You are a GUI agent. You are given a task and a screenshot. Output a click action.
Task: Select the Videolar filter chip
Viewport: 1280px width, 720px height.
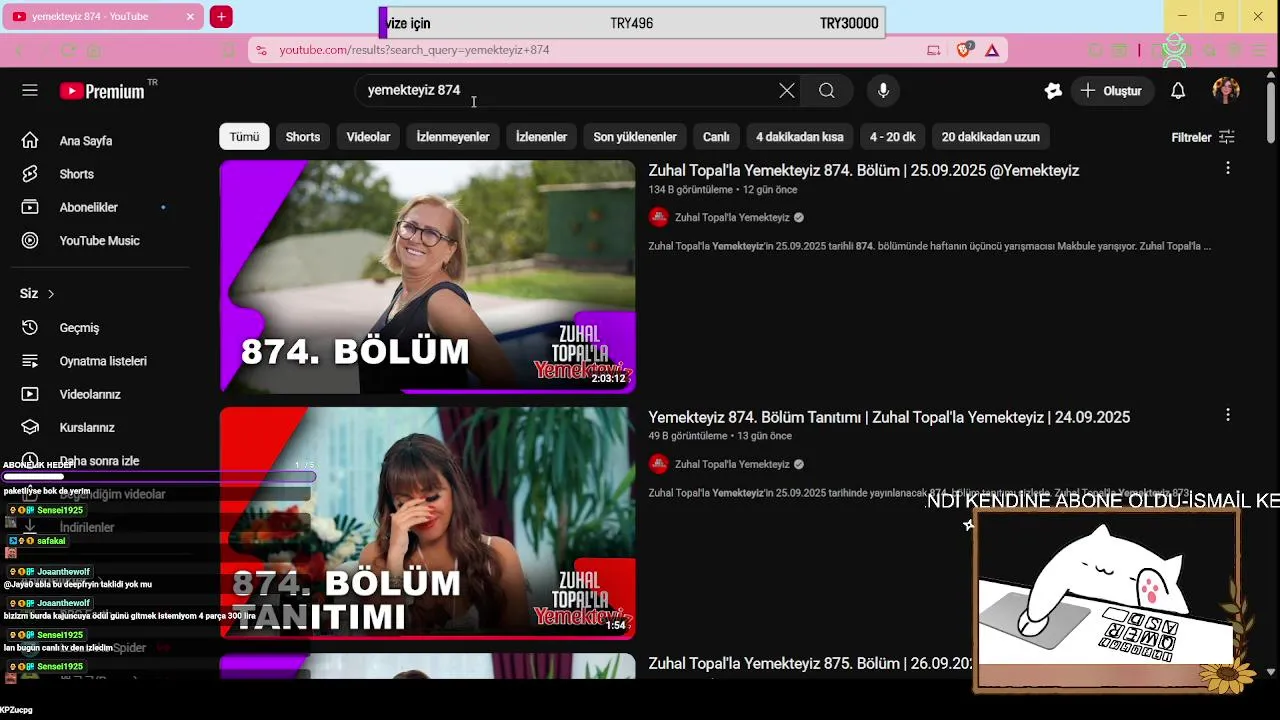click(x=368, y=137)
